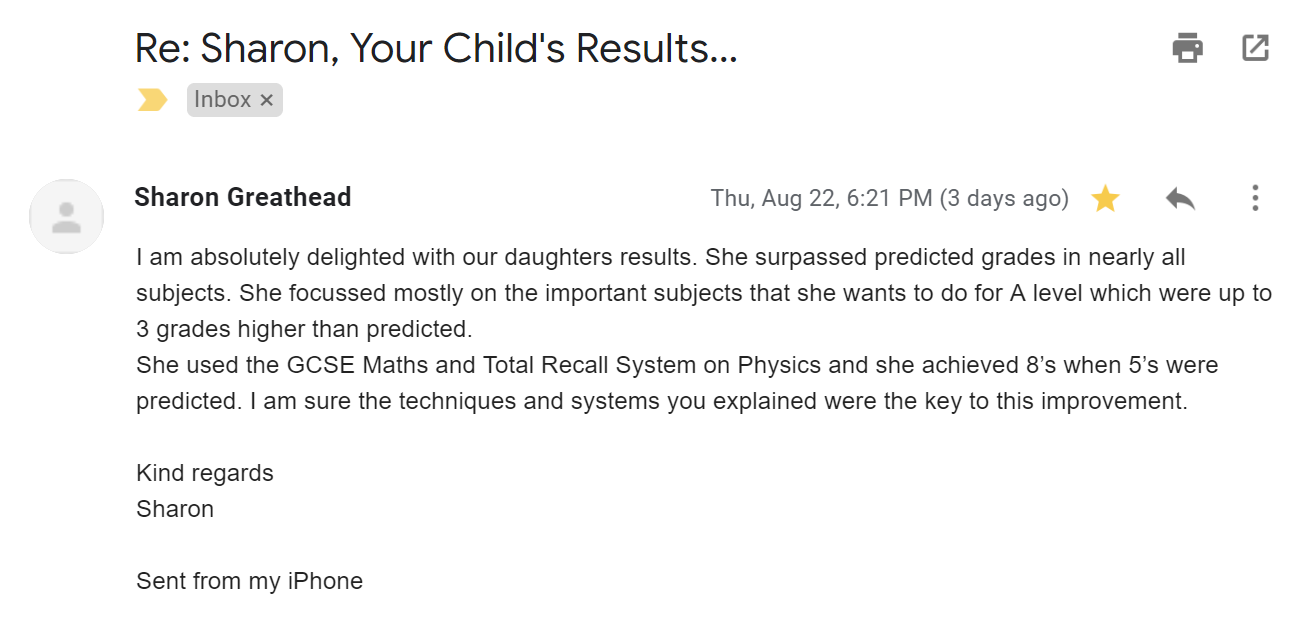Click the email subject heading
Screen dimensions: 1300x625
pos(436,47)
